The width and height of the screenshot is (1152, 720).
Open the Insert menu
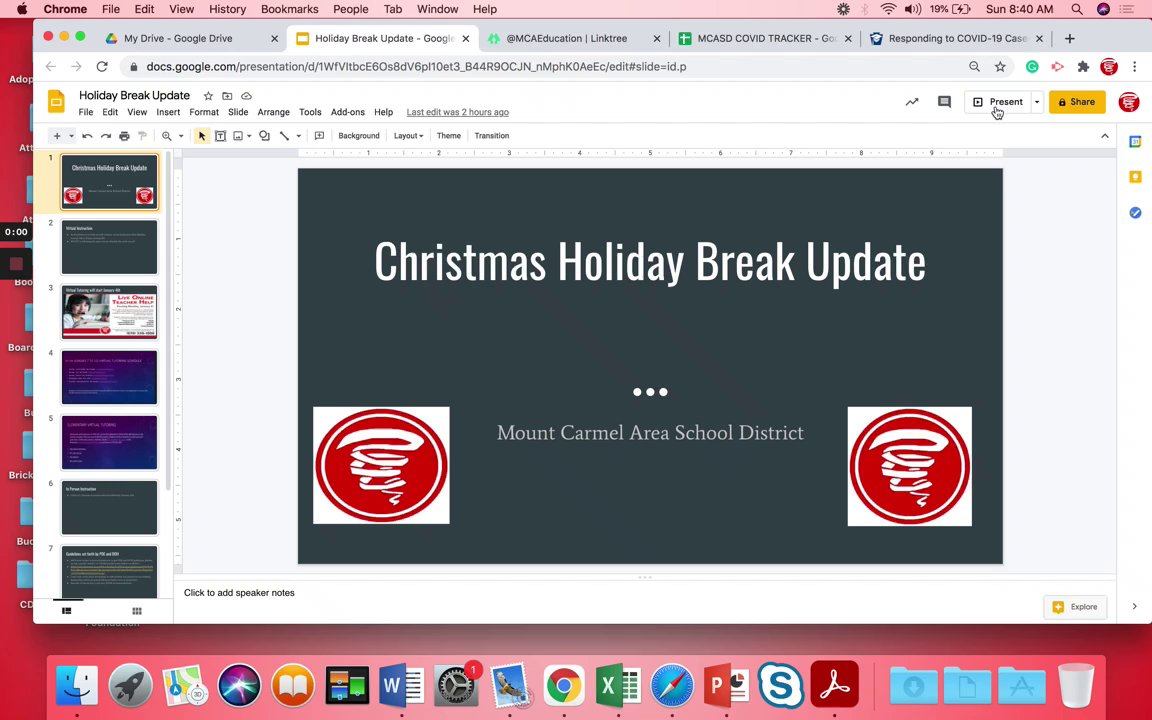coord(168,112)
